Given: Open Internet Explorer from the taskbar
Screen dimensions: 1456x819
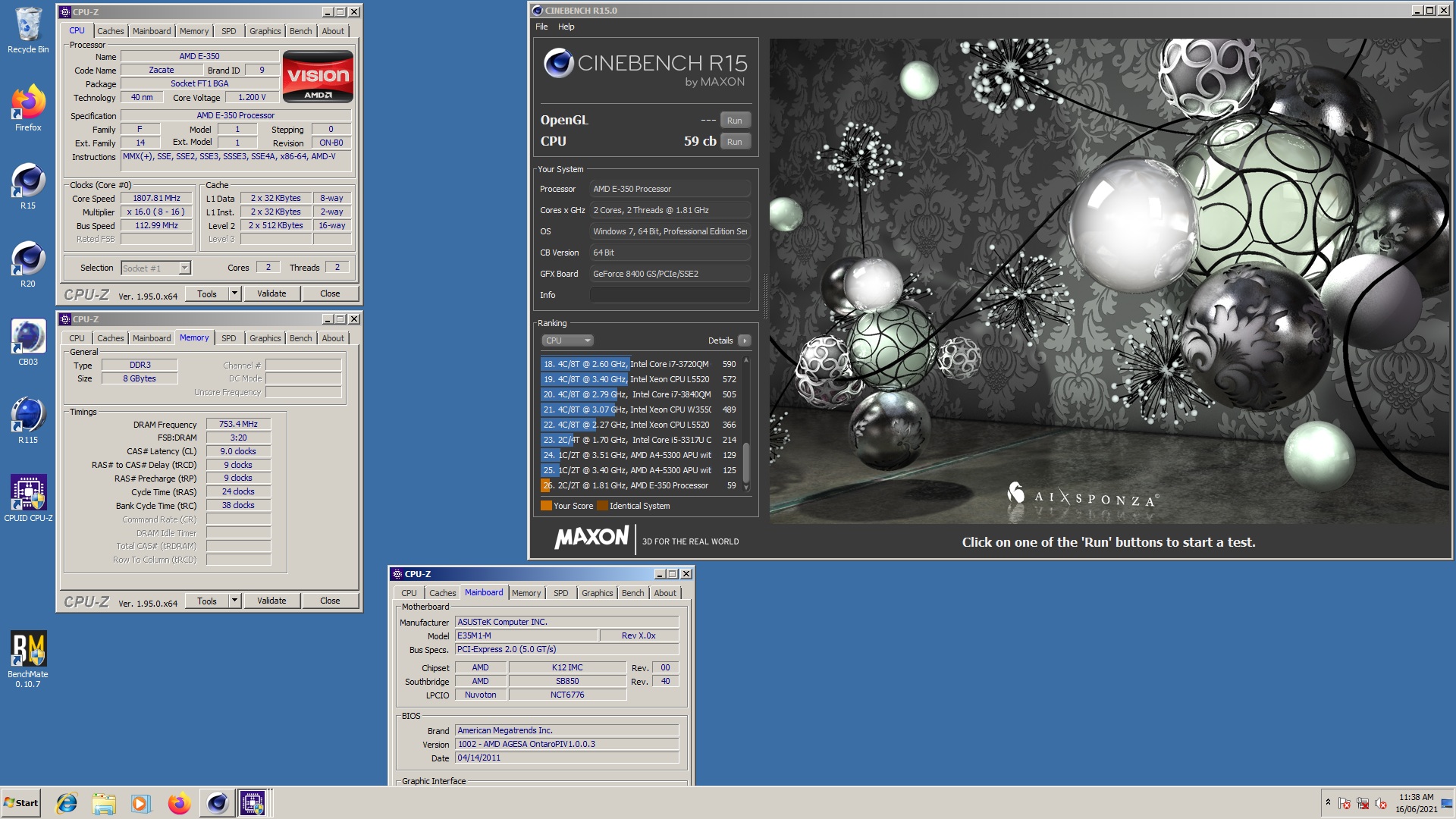Looking at the screenshot, I should (67, 803).
